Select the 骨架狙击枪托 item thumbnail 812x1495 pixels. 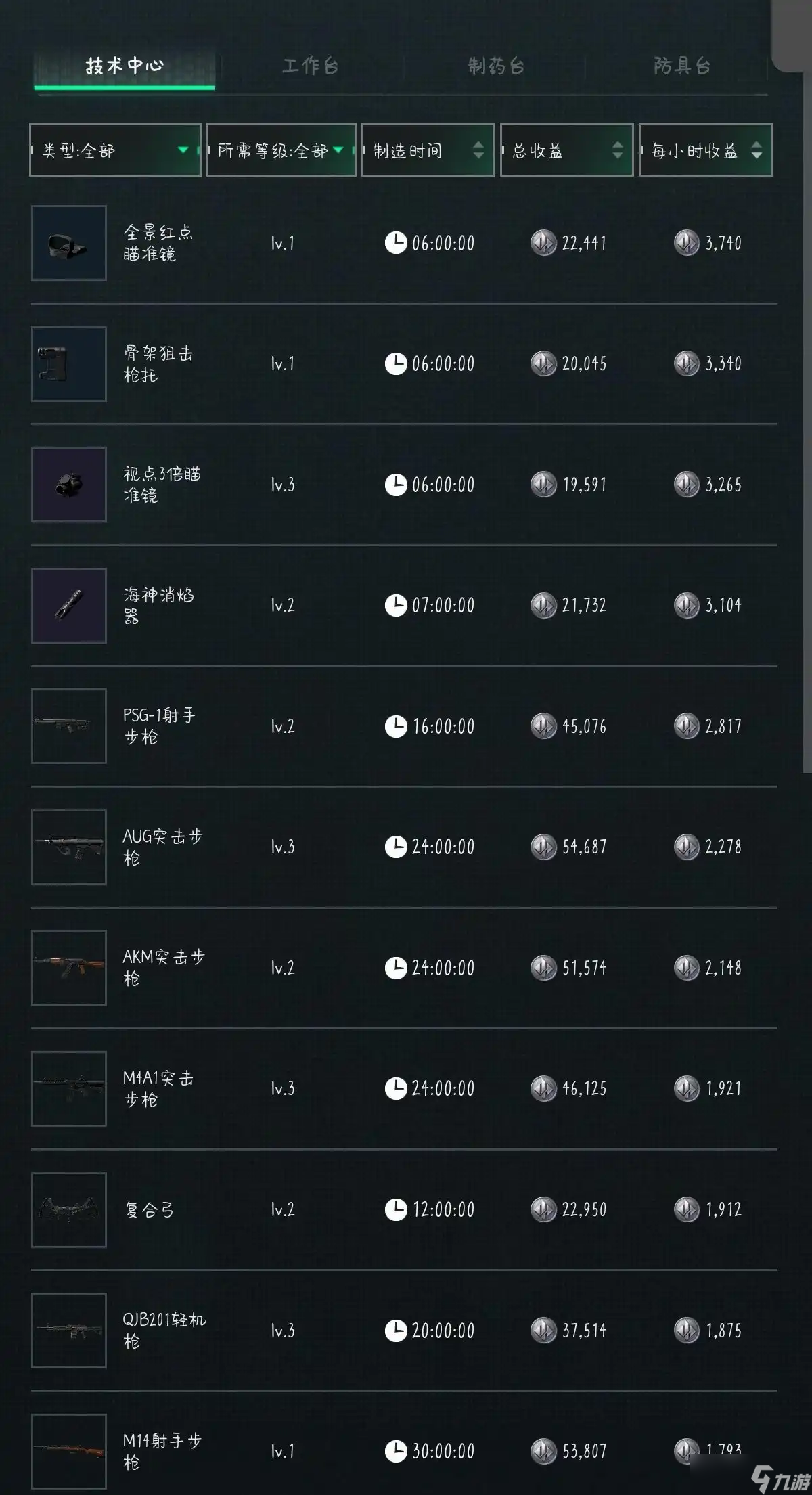click(69, 364)
